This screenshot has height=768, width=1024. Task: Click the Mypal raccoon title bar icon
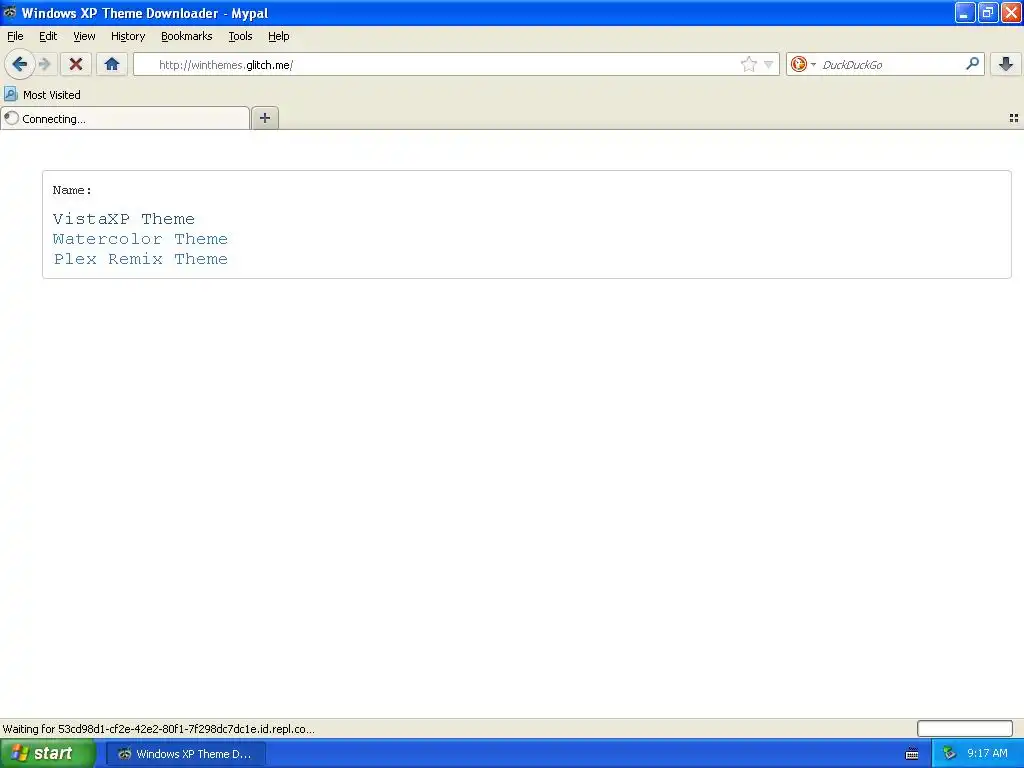(x=9, y=12)
